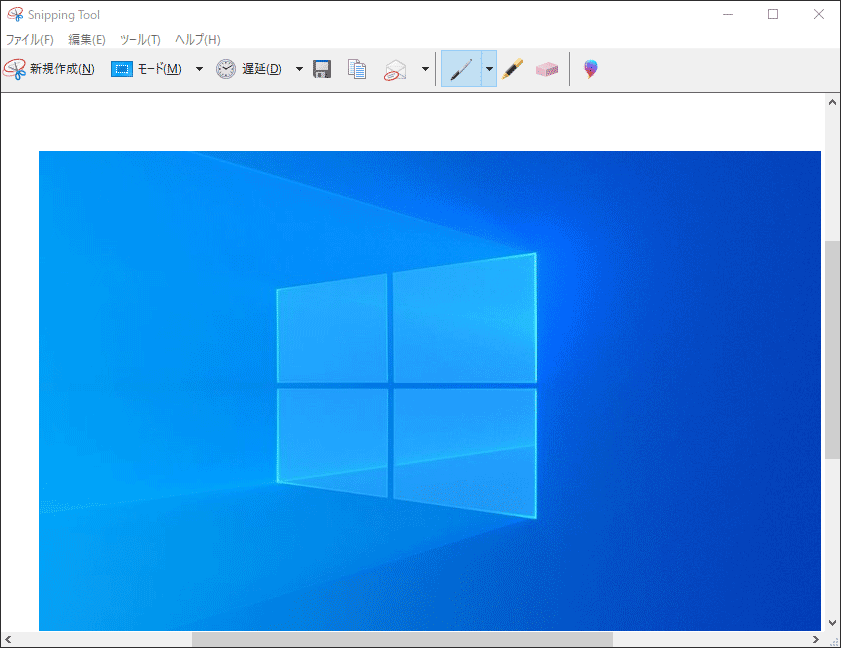Click the 新規作成(N) new snip button

pyautogui.click(x=49, y=69)
